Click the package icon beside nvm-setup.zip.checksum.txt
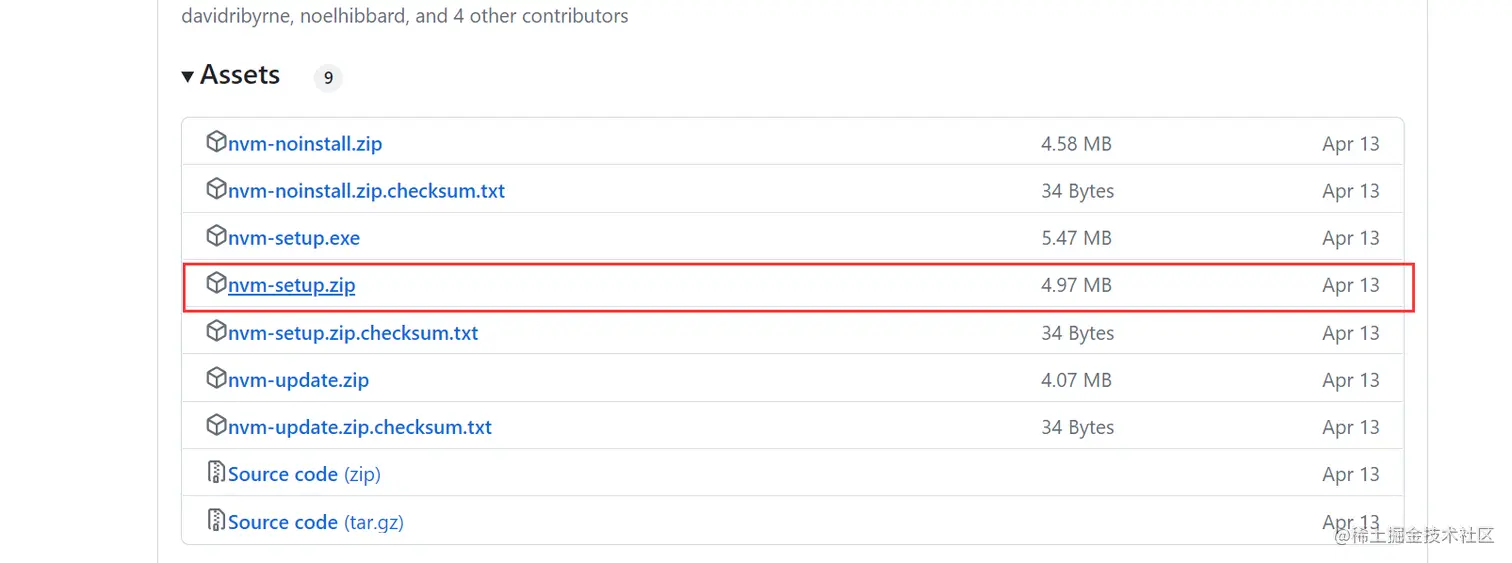Image resolution: width=1512 pixels, height=563 pixels. (x=216, y=331)
